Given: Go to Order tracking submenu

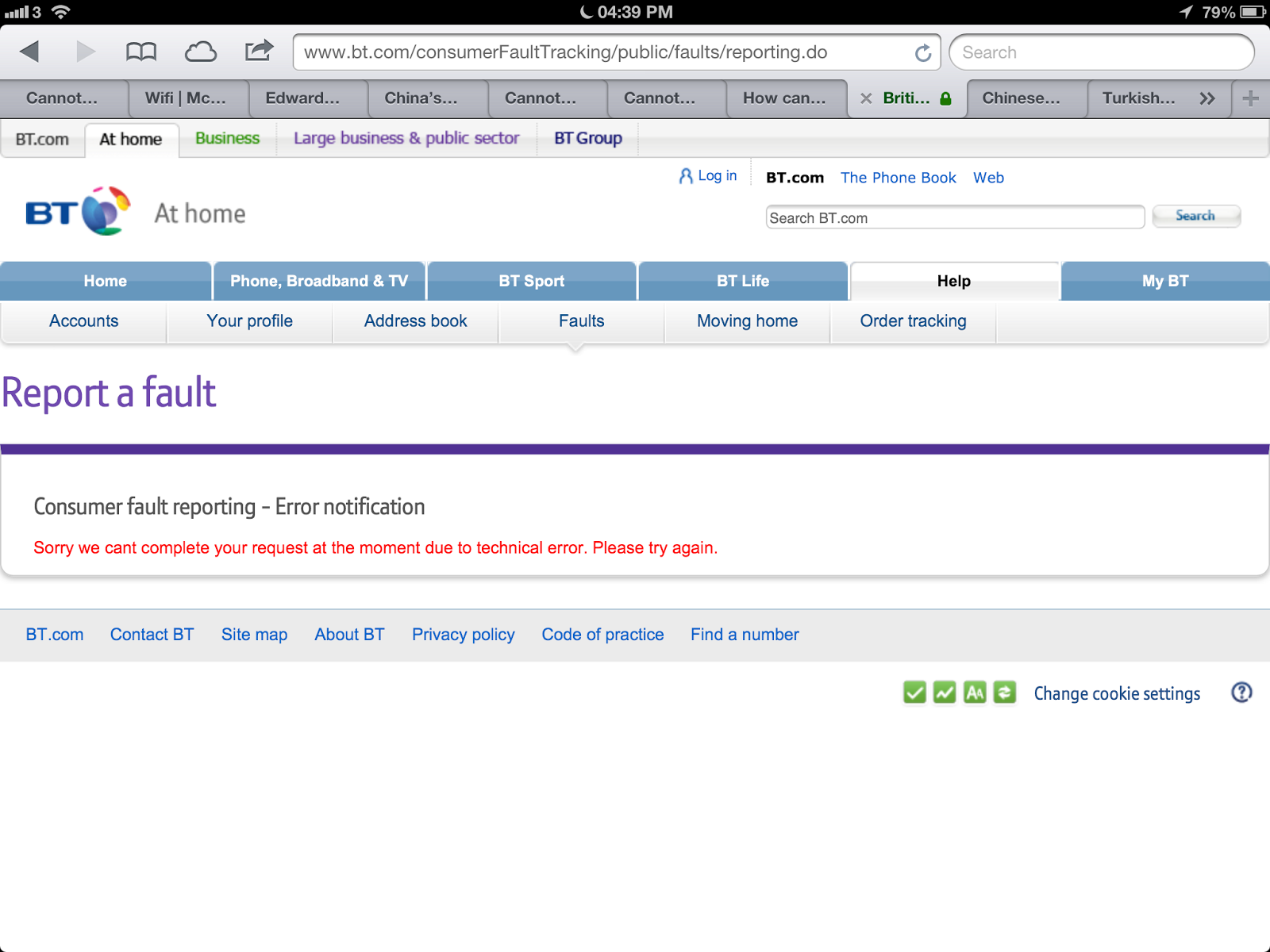Looking at the screenshot, I should coord(914,321).
